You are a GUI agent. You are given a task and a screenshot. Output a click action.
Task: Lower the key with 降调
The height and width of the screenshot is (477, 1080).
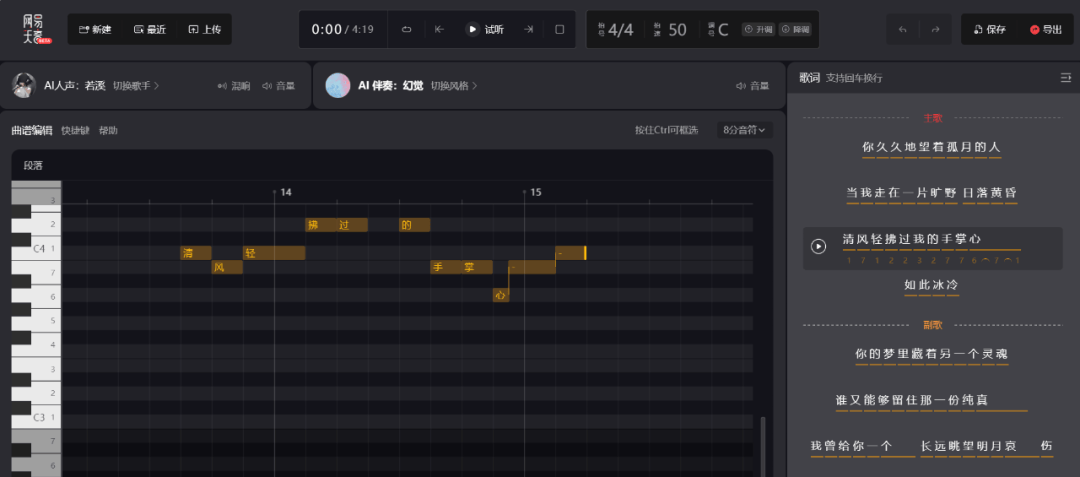[796, 30]
